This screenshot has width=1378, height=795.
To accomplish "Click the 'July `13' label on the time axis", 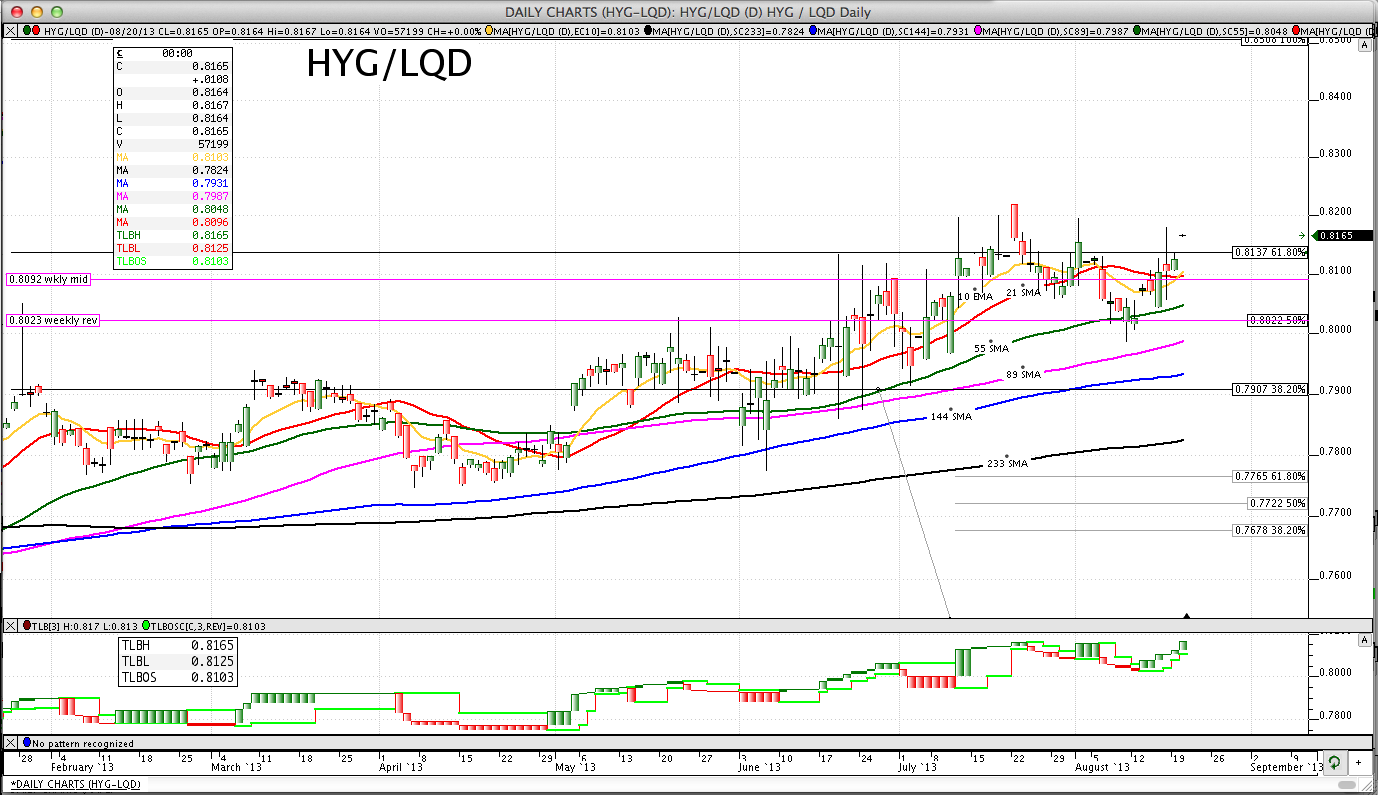I will point(916,767).
